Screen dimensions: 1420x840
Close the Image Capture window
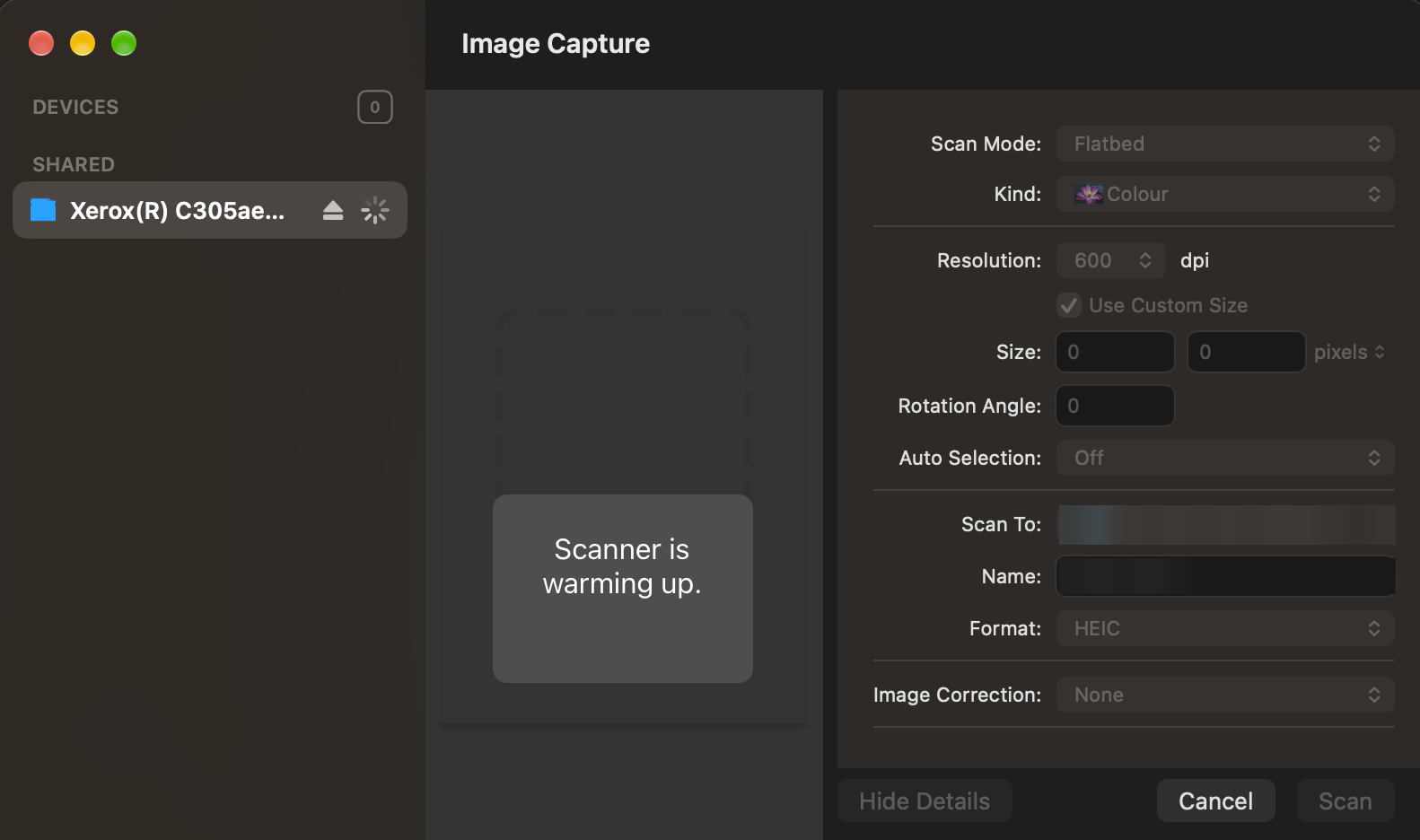click(x=41, y=43)
